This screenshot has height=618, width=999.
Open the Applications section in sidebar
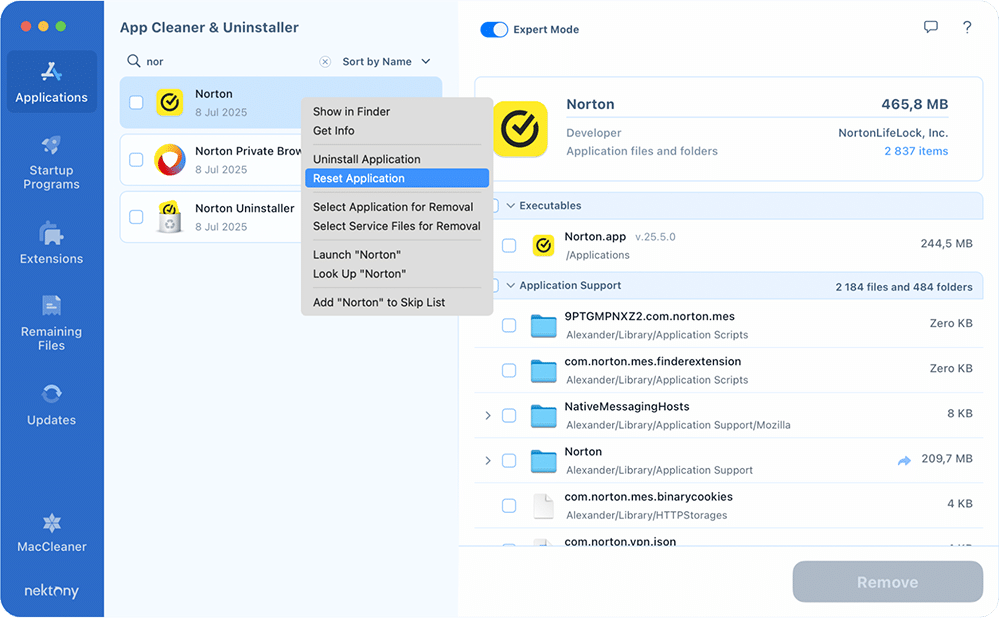(52, 82)
